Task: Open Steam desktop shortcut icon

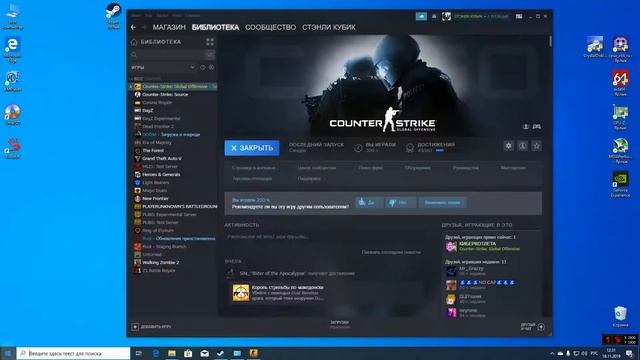Action: point(113,16)
